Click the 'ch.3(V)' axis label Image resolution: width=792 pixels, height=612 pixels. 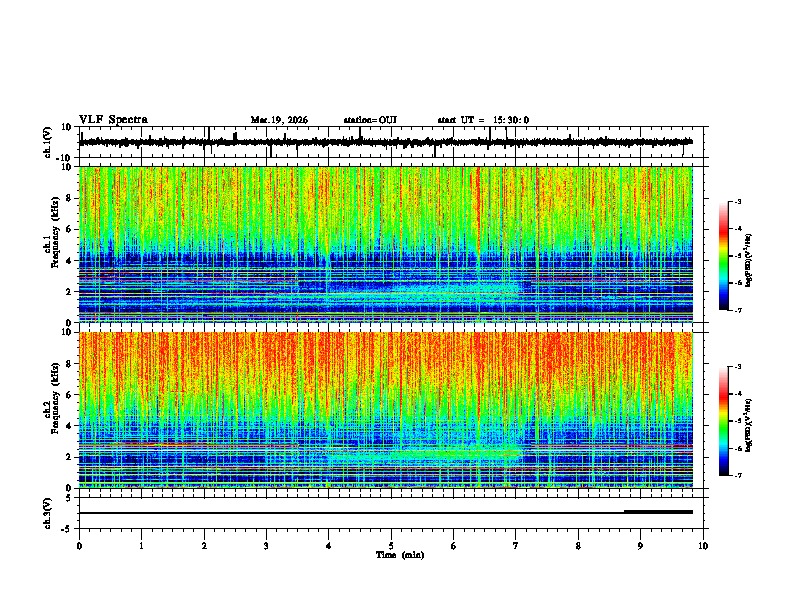(48, 513)
